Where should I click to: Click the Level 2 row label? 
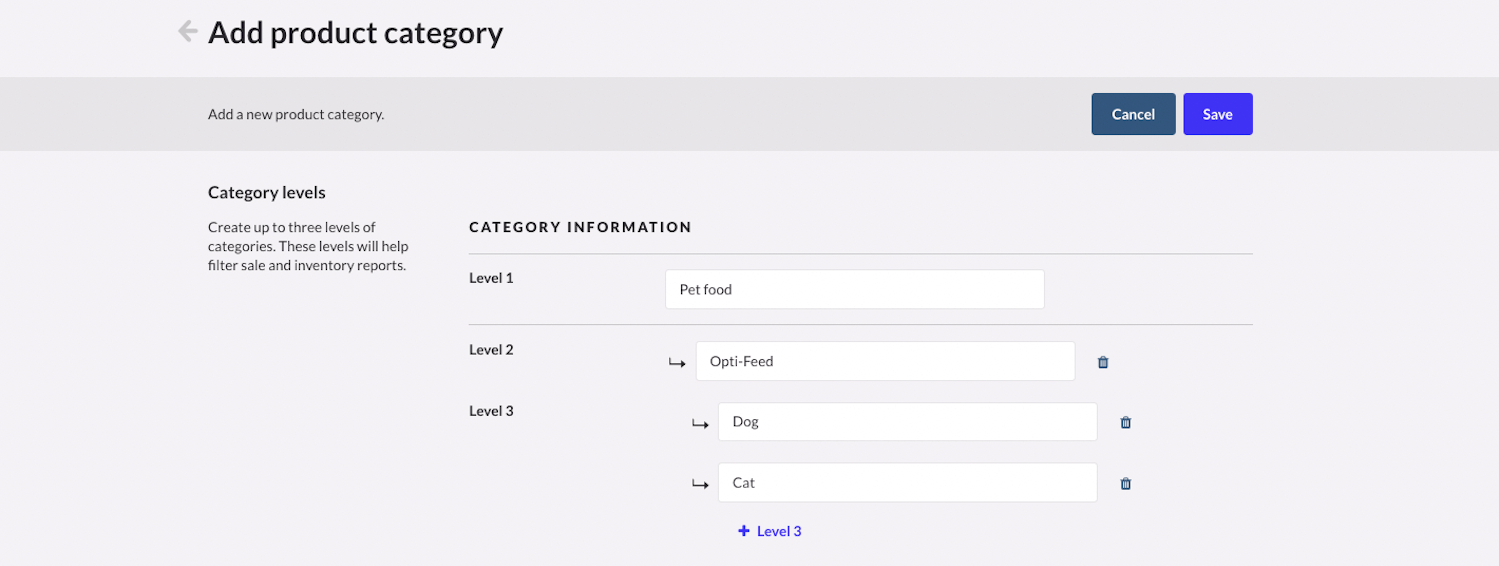pos(491,350)
